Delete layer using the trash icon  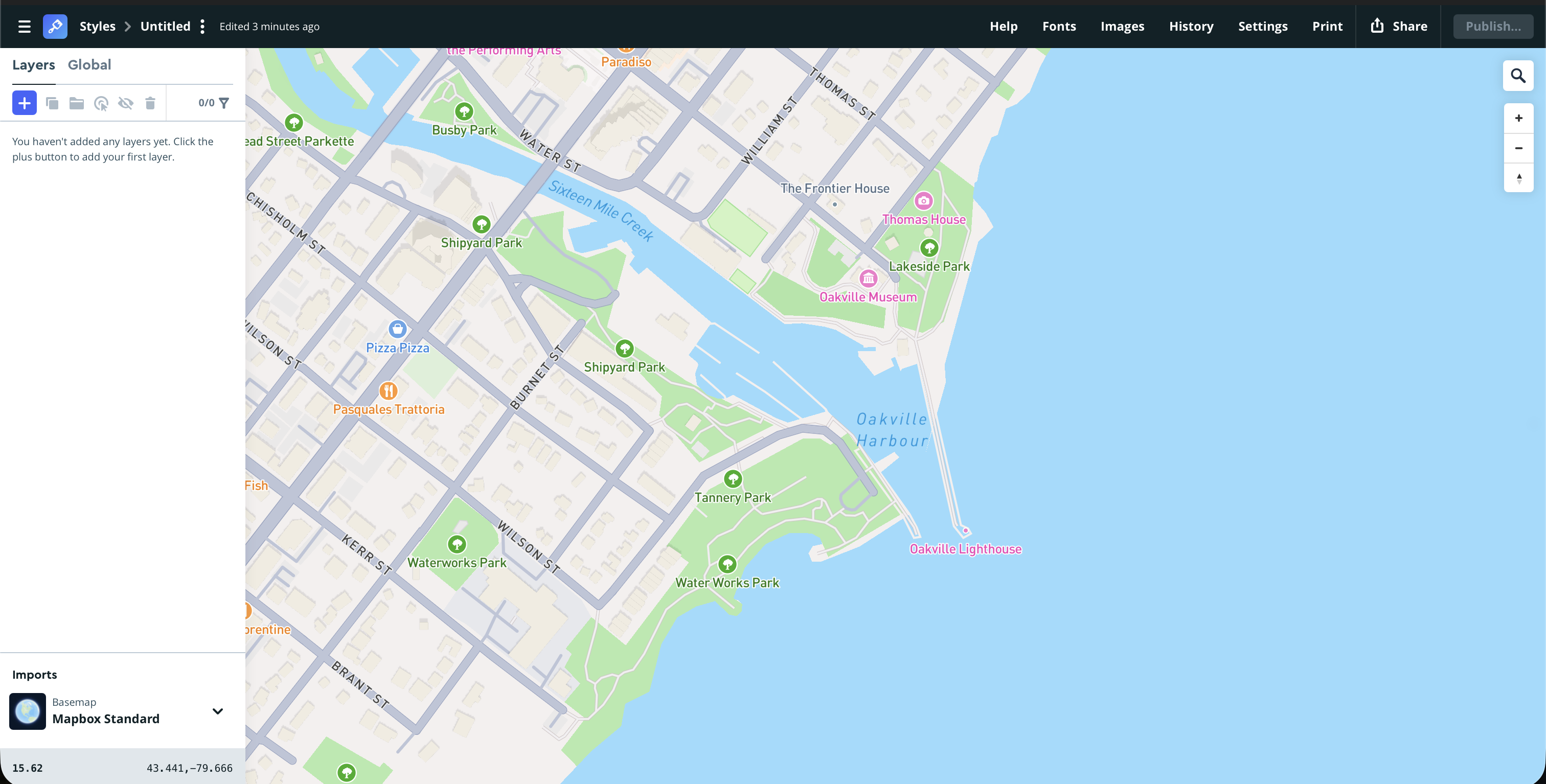pos(150,103)
